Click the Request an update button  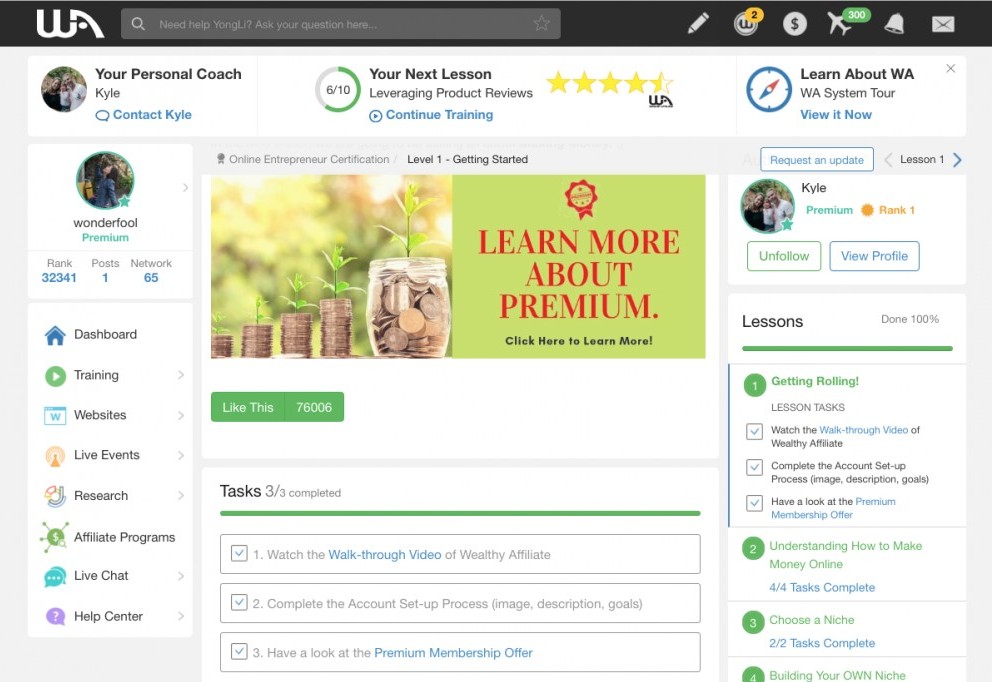point(817,159)
